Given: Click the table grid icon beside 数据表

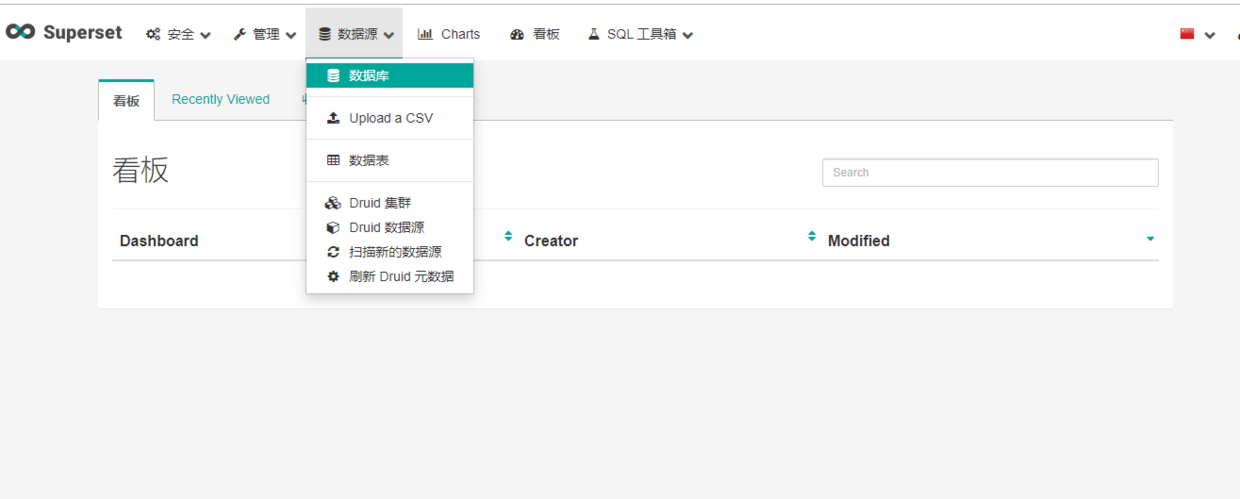Looking at the screenshot, I should (333, 160).
